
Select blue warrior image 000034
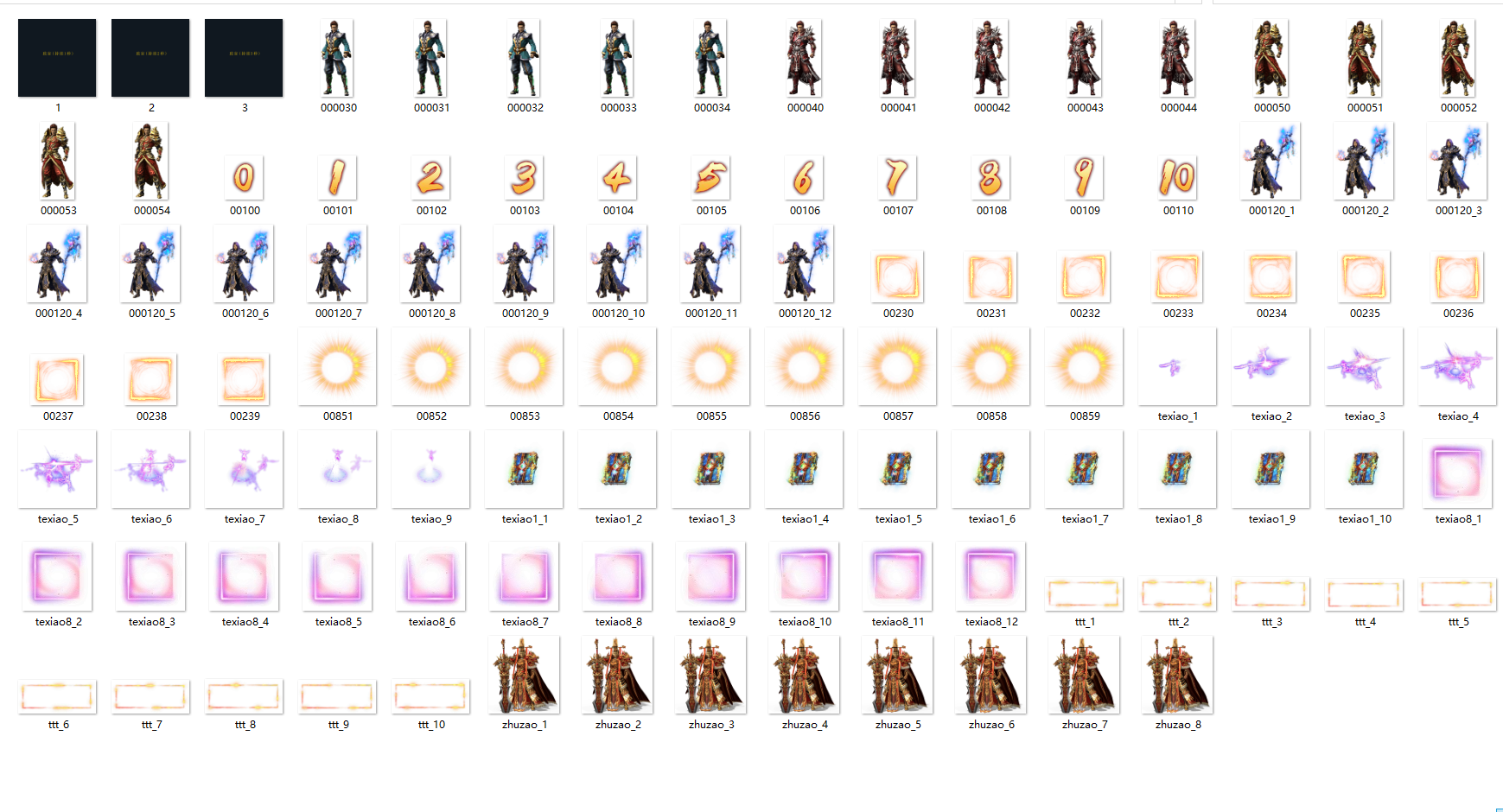coord(710,58)
